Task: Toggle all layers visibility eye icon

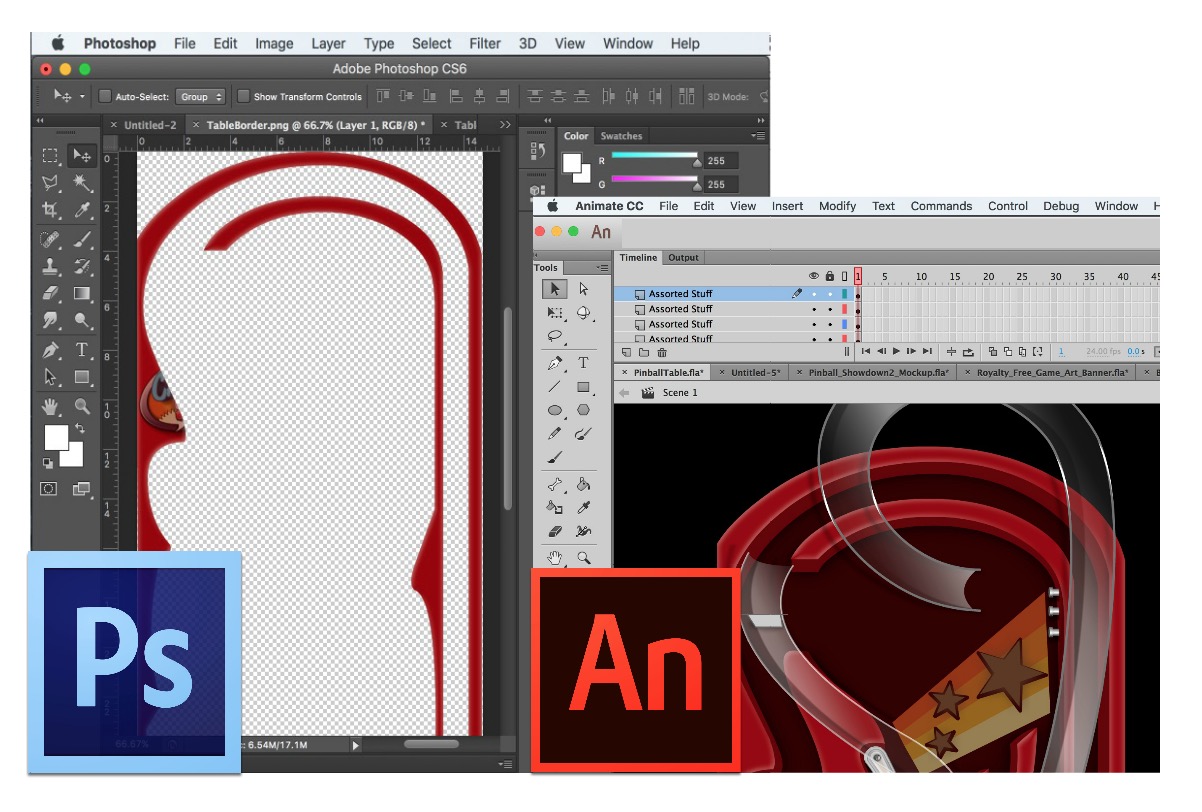Action: pyautogui.click(x=814, y=276)
